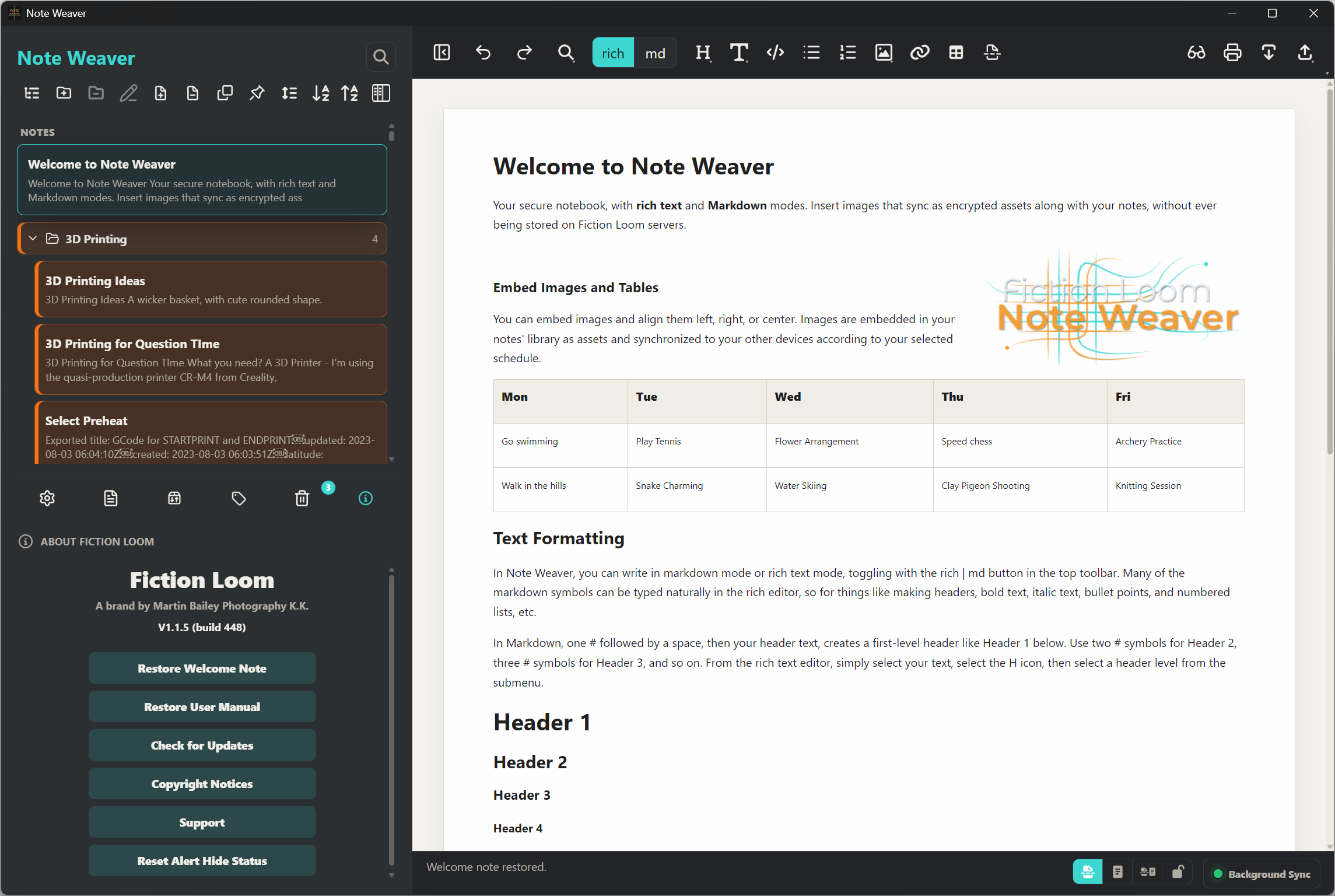Click the "Flower Arrangement" table cell
This screenshot has height=896, width=1335.
coord(850,445)
